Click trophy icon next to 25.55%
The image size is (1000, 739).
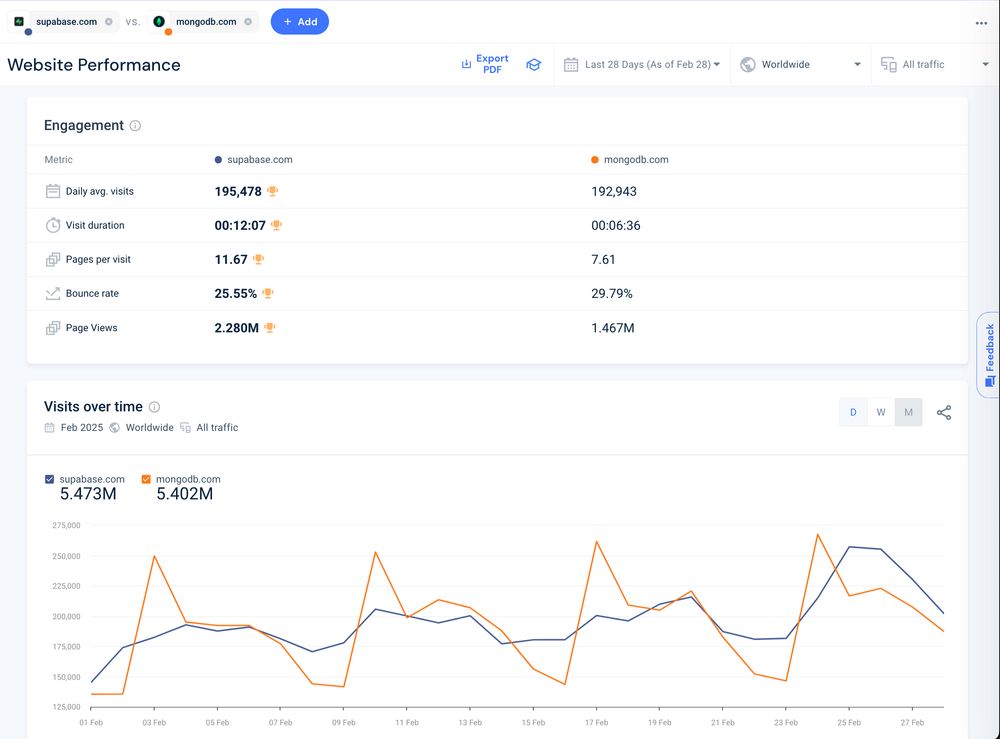[268, 293]
